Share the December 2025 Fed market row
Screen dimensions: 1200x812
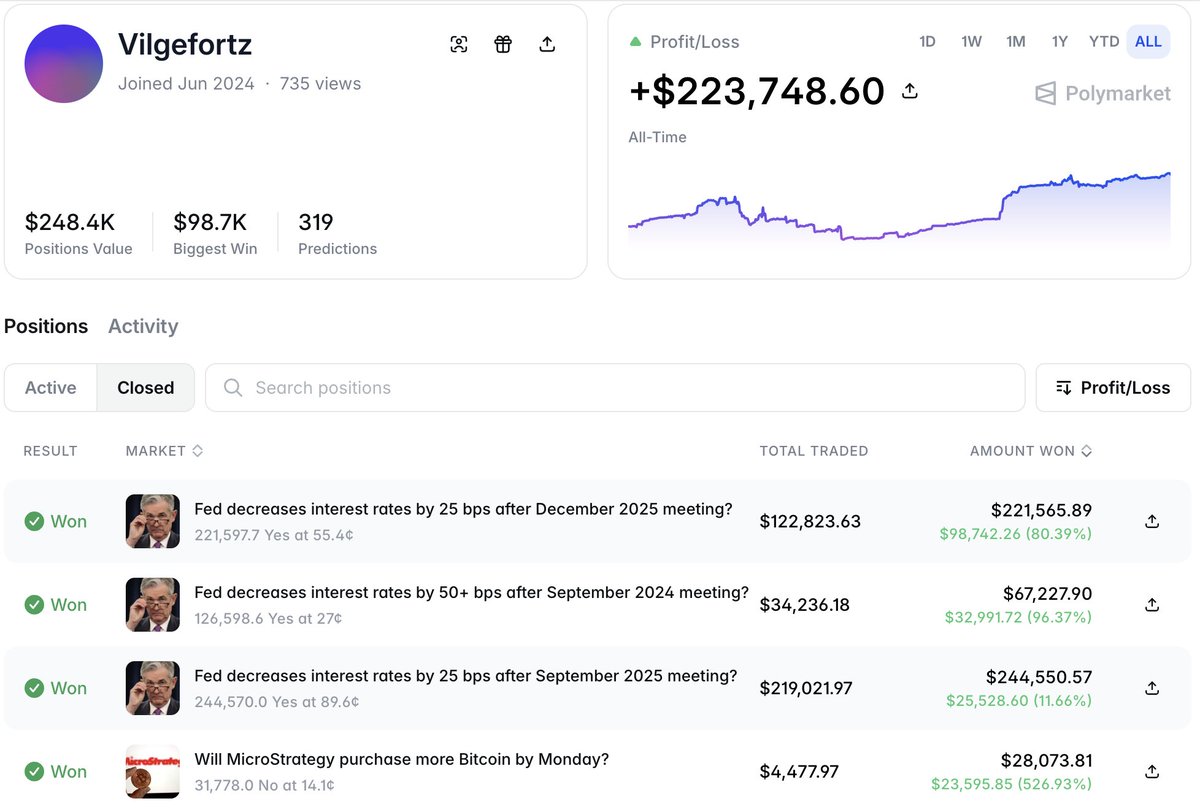pos(1152,521)
